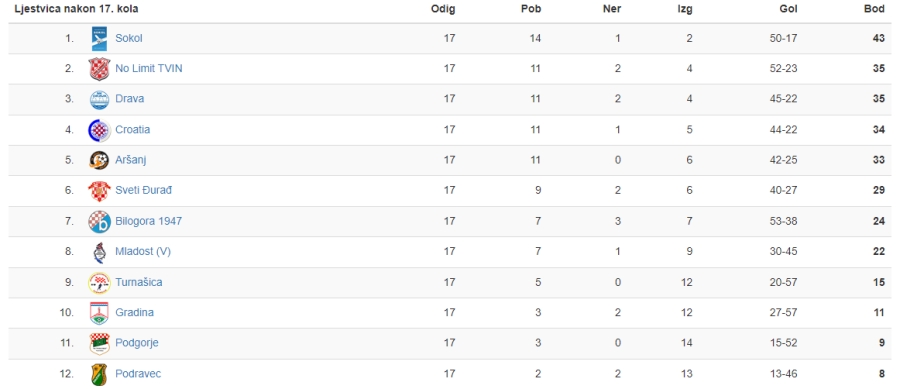The height and width of the screenshot is (389, 900).
Task: Open the Bilogora 1947 team link
Action: (149, 221)
